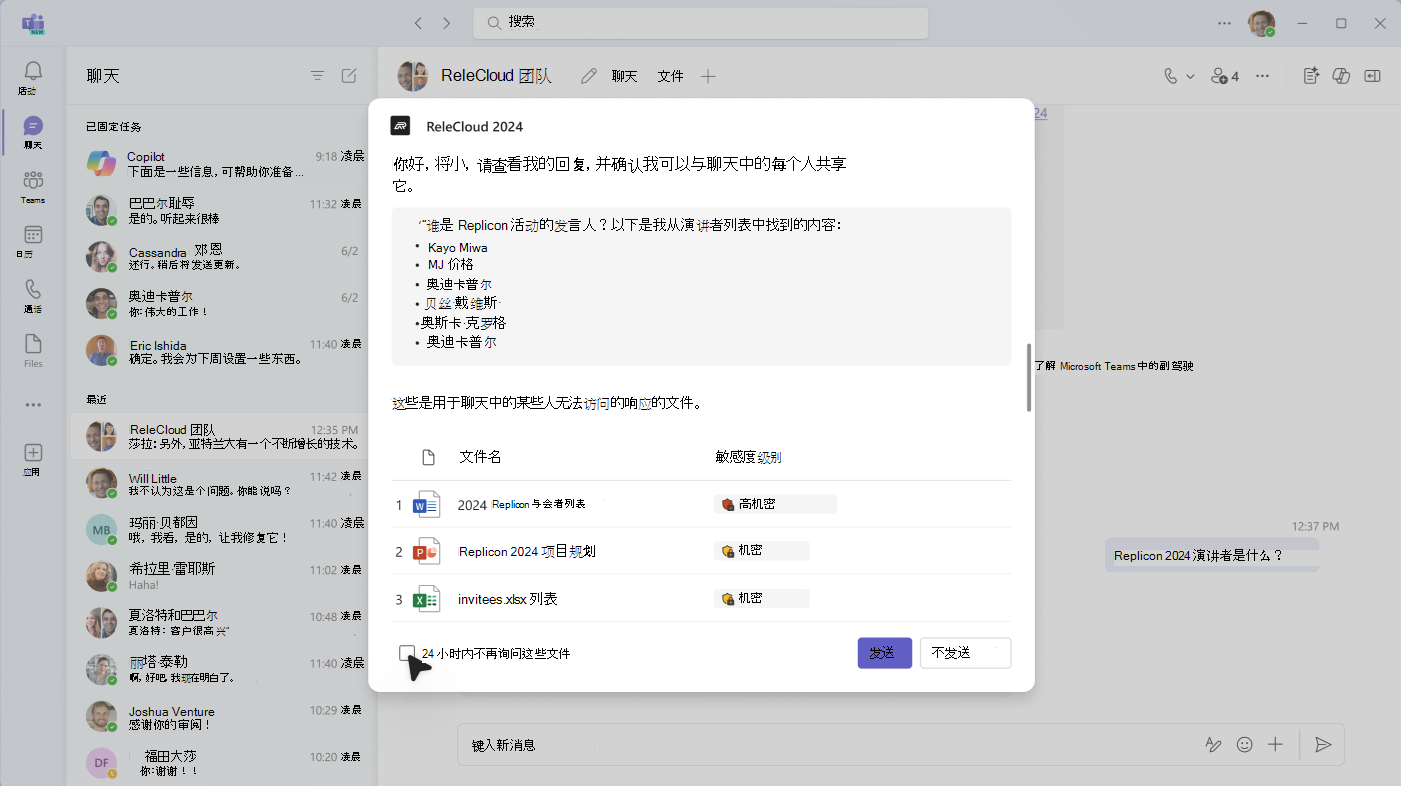Add a tab with the plus icon
Screen dimensions: 1401x786
[x=708, y=76]
